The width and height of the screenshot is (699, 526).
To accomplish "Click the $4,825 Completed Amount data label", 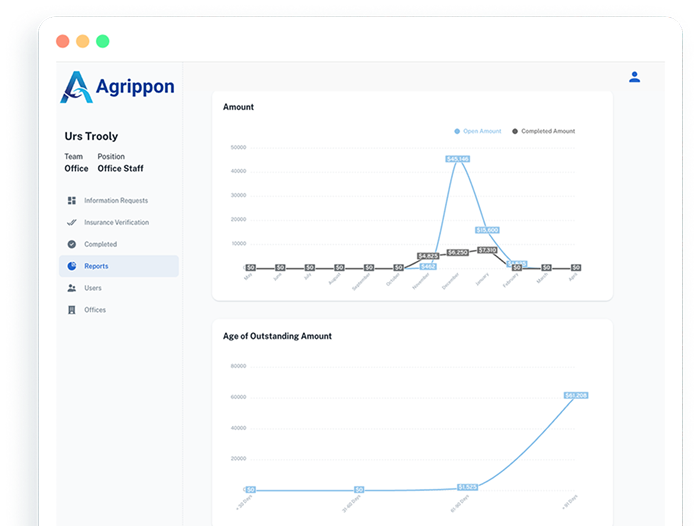I will pos(428,256).
